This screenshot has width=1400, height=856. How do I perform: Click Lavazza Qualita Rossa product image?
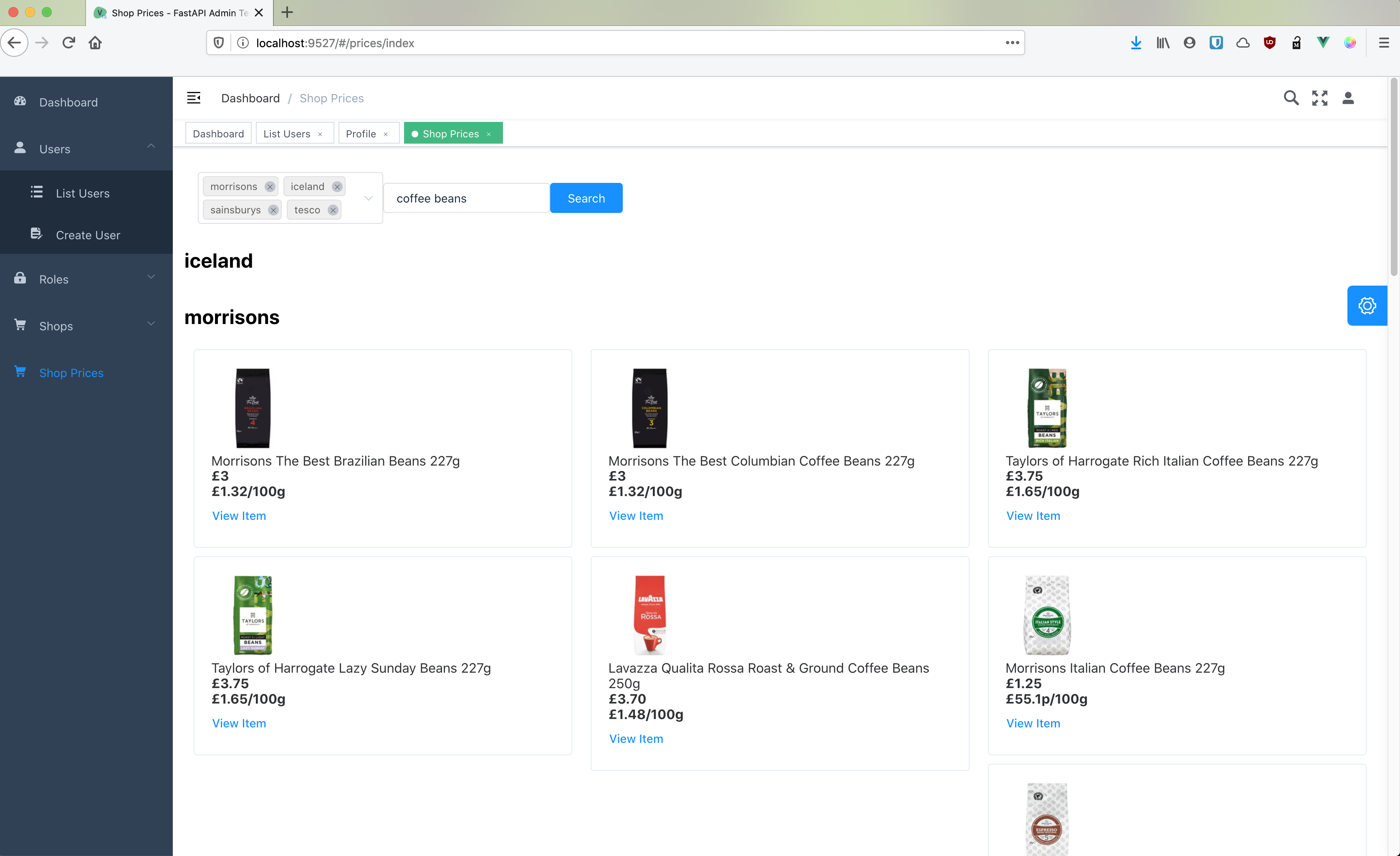(649, 614)
